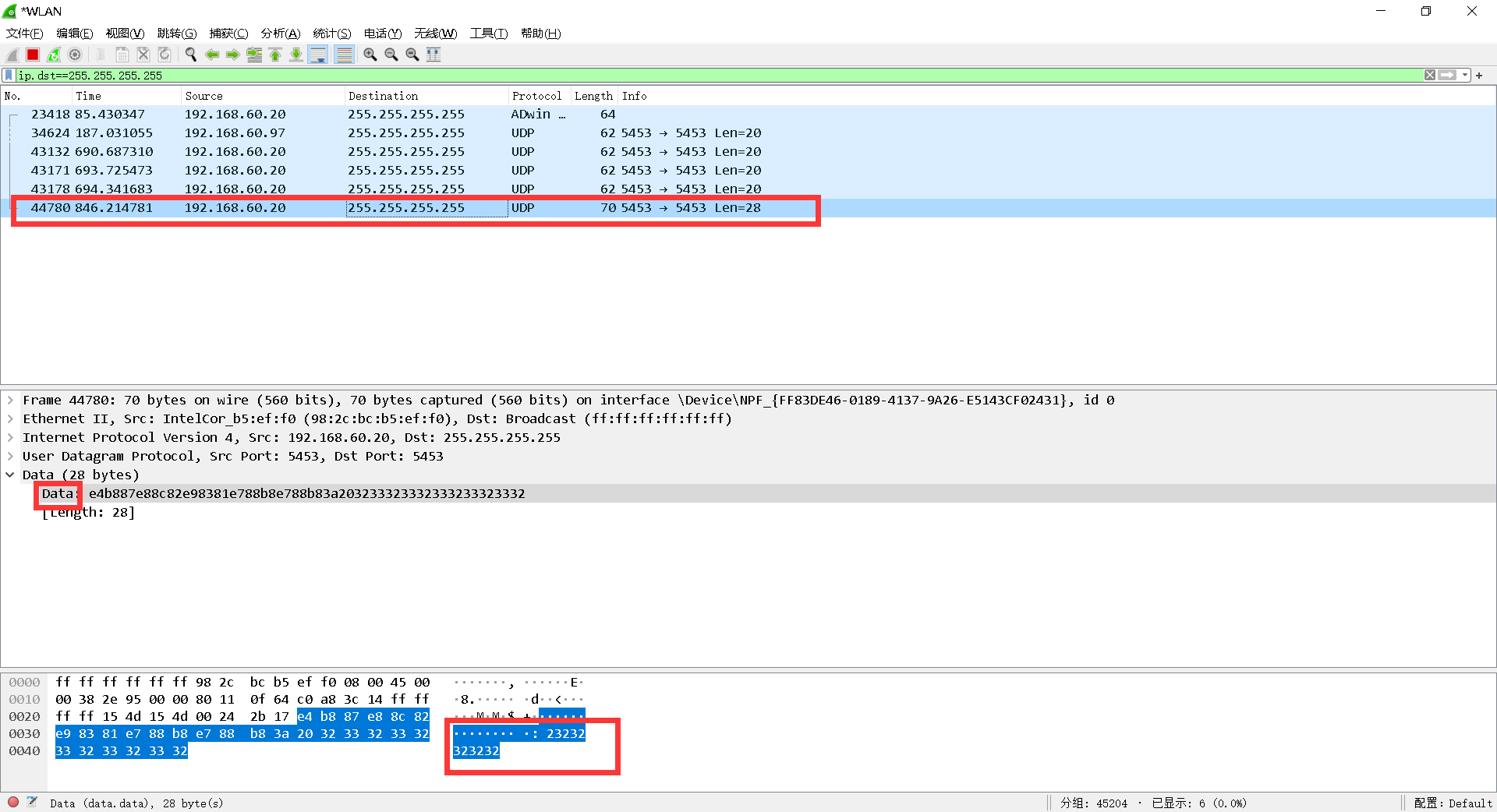Stop the running capture with the red square
Viewport: 1497px width, 812px height.
(x=33, y=55)
